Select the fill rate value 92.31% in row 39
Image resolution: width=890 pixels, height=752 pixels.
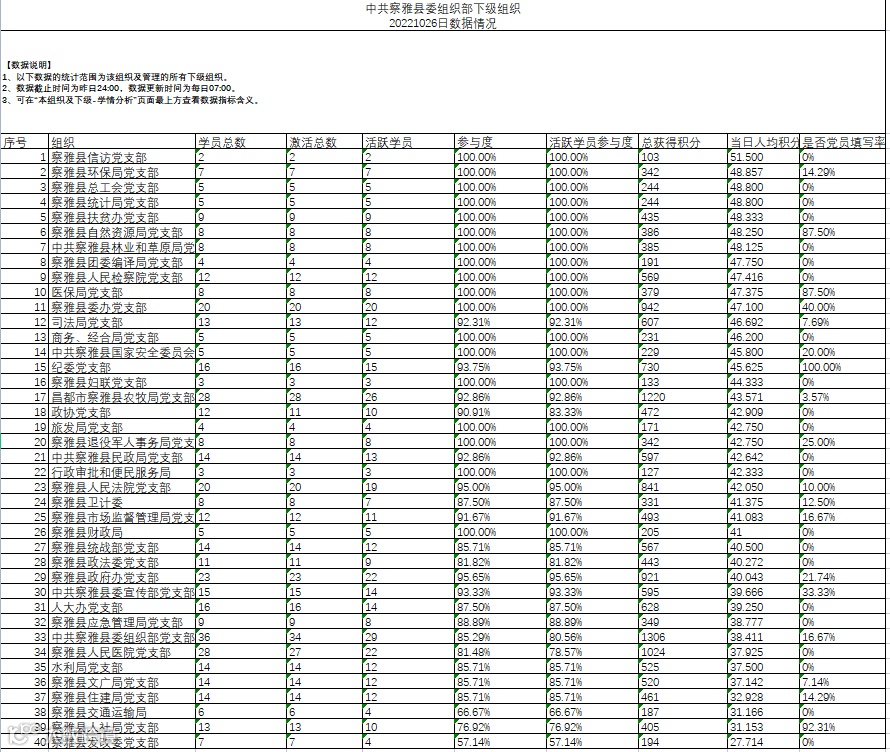click(842, 727)
